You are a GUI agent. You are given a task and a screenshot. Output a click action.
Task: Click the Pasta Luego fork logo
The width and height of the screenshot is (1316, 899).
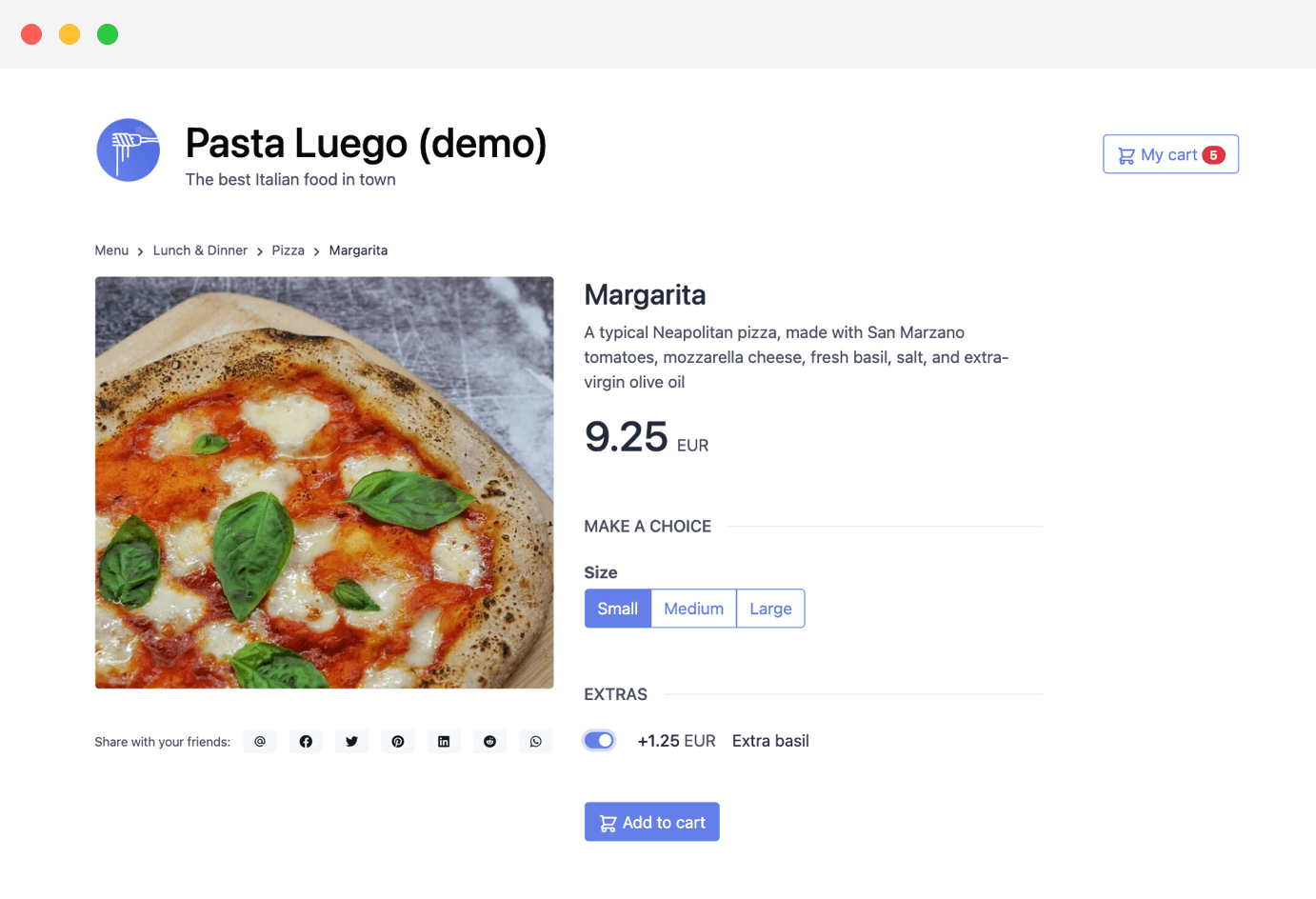[128, 150]
